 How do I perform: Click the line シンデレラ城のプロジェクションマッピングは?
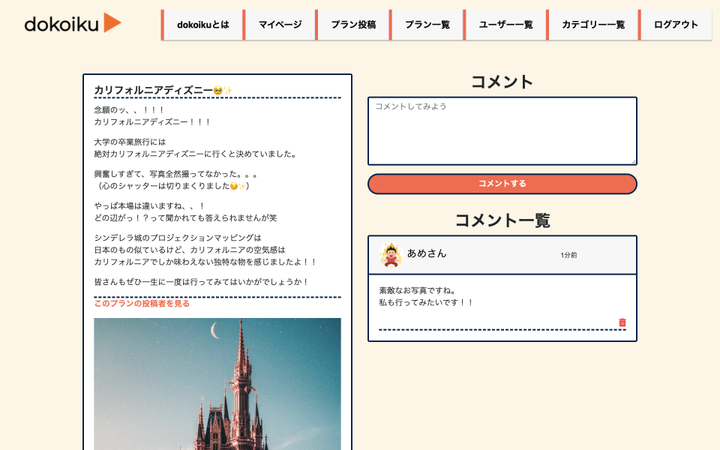click(x=178, y=237)
